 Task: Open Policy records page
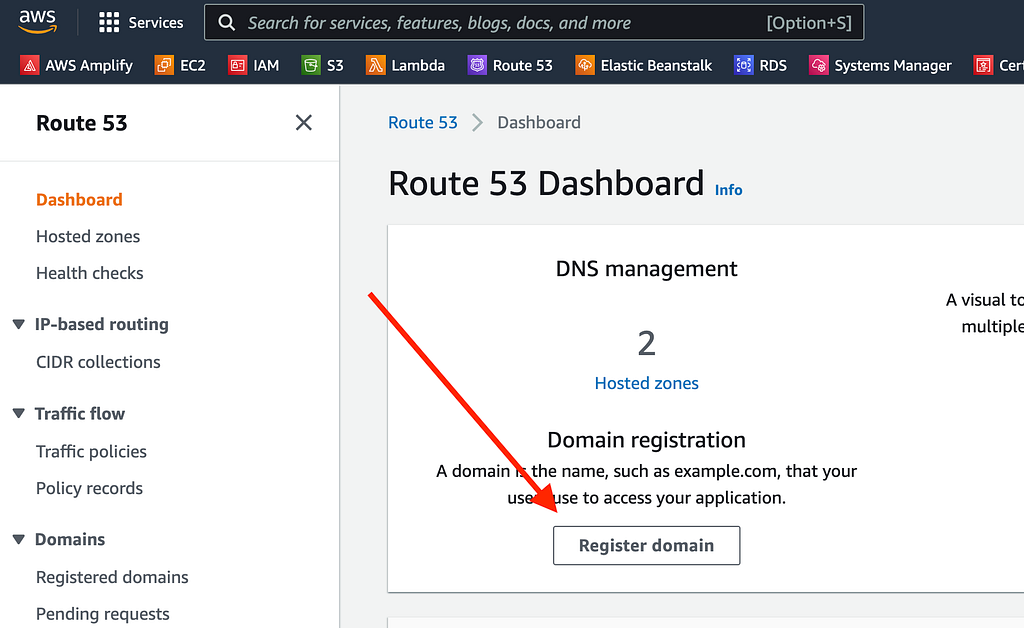pos(89,488)
